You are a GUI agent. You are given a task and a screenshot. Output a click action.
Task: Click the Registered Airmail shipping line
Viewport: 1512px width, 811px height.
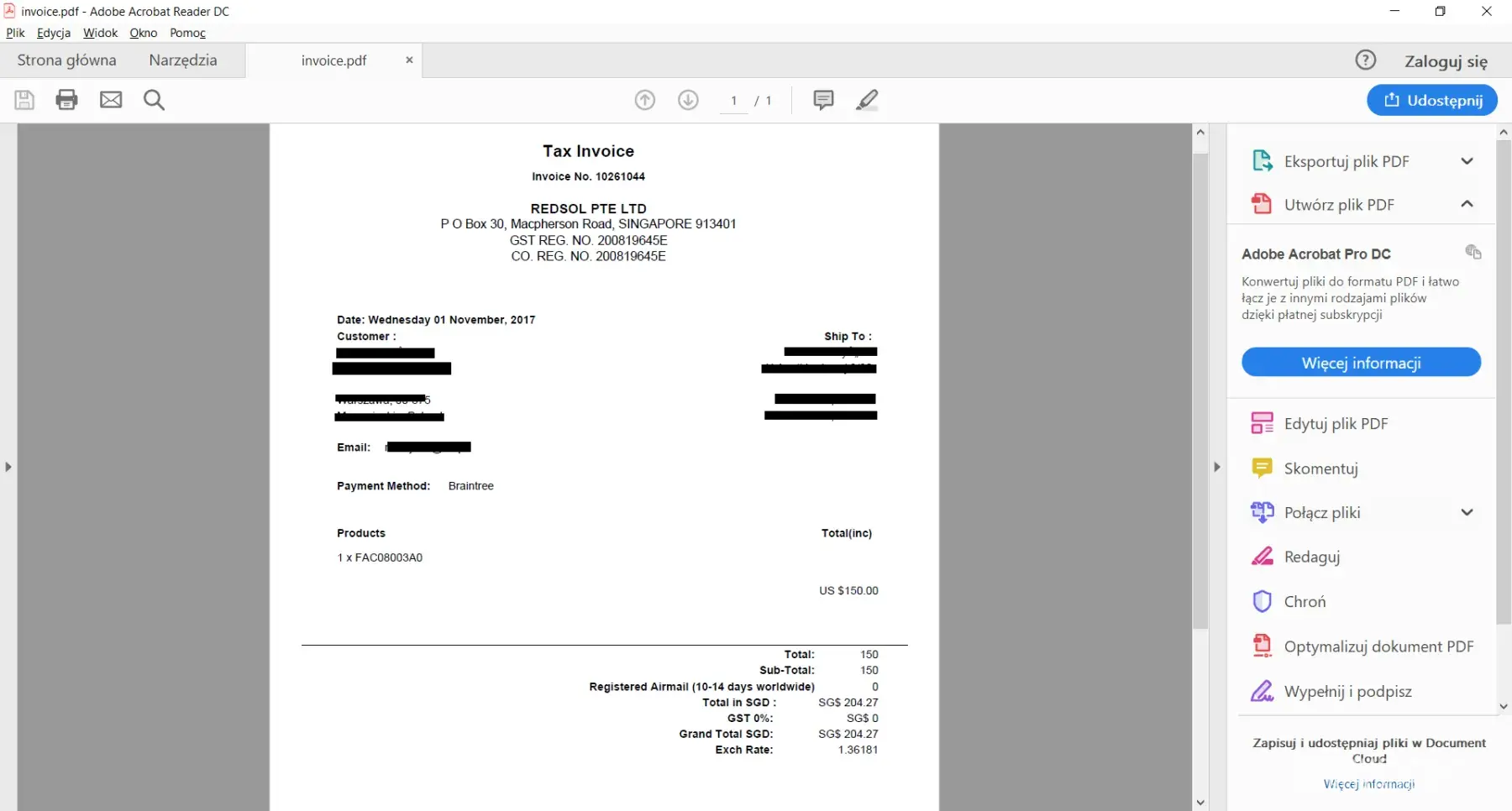[701, 687]
